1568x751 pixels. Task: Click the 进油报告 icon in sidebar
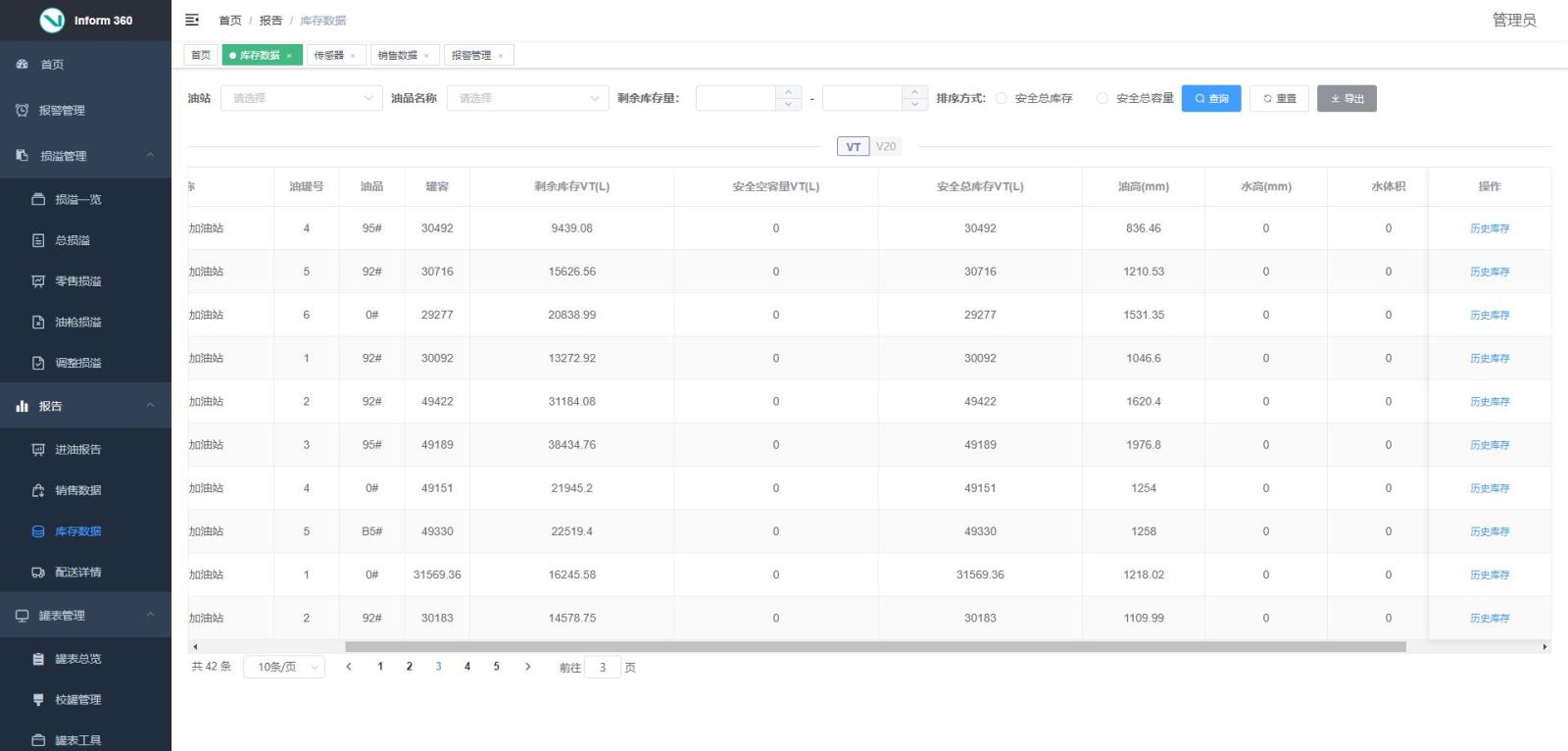coord(38,450)
